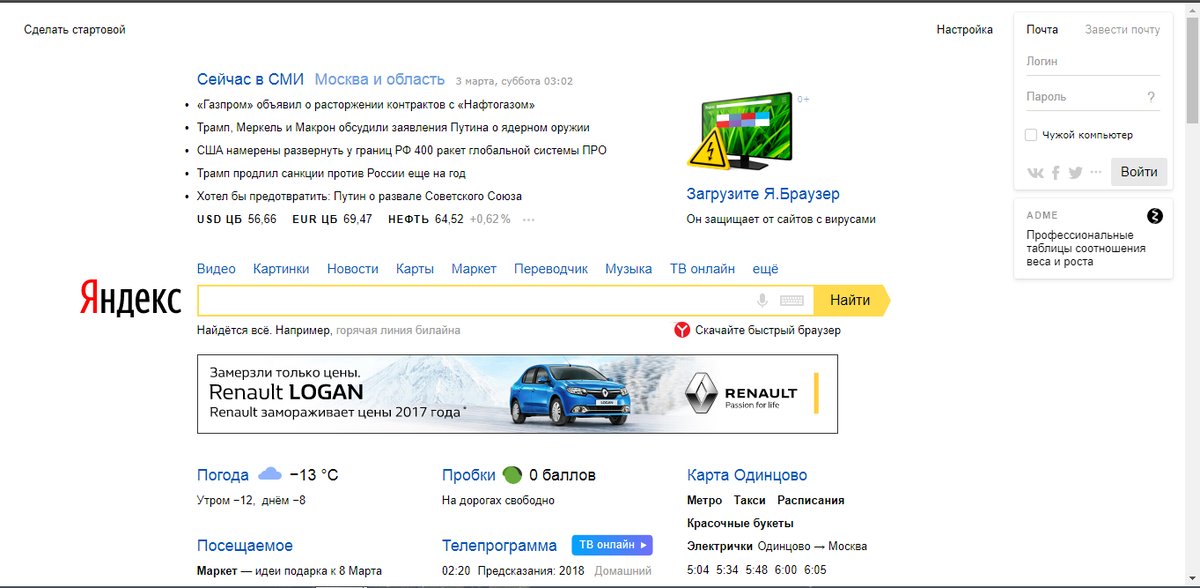Click 'Скачайте быстрый браузер' link

point(768,330)
